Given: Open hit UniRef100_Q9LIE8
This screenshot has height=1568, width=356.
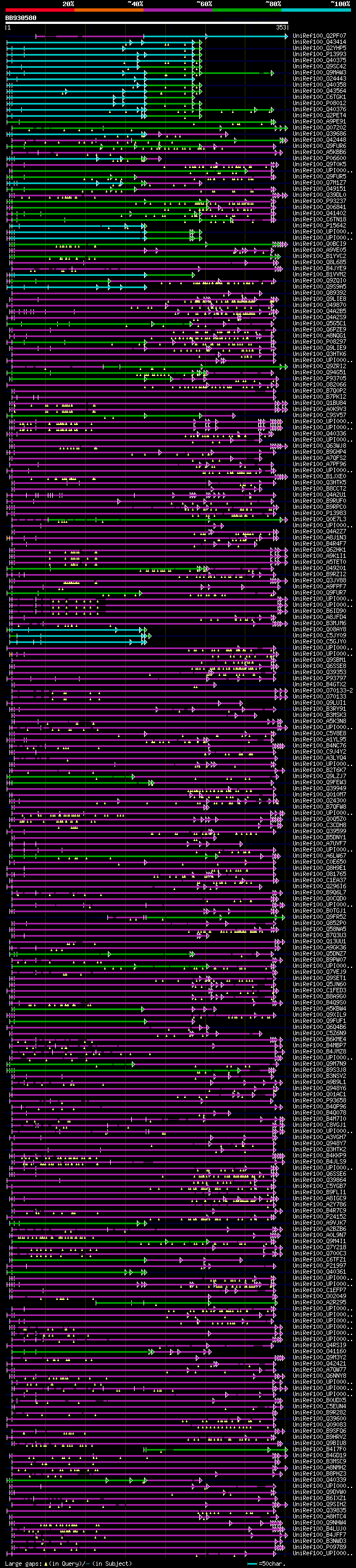Looking at the screenshot, I should point(319,299).
